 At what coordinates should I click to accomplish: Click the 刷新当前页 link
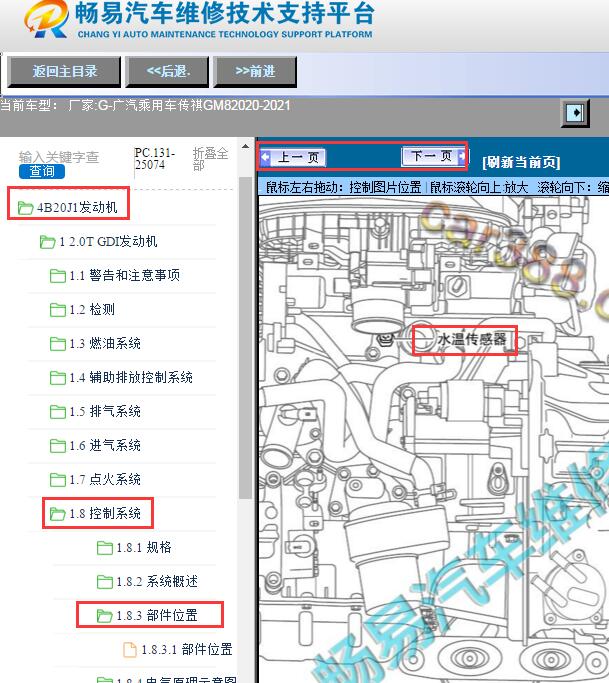click(521, 162)
